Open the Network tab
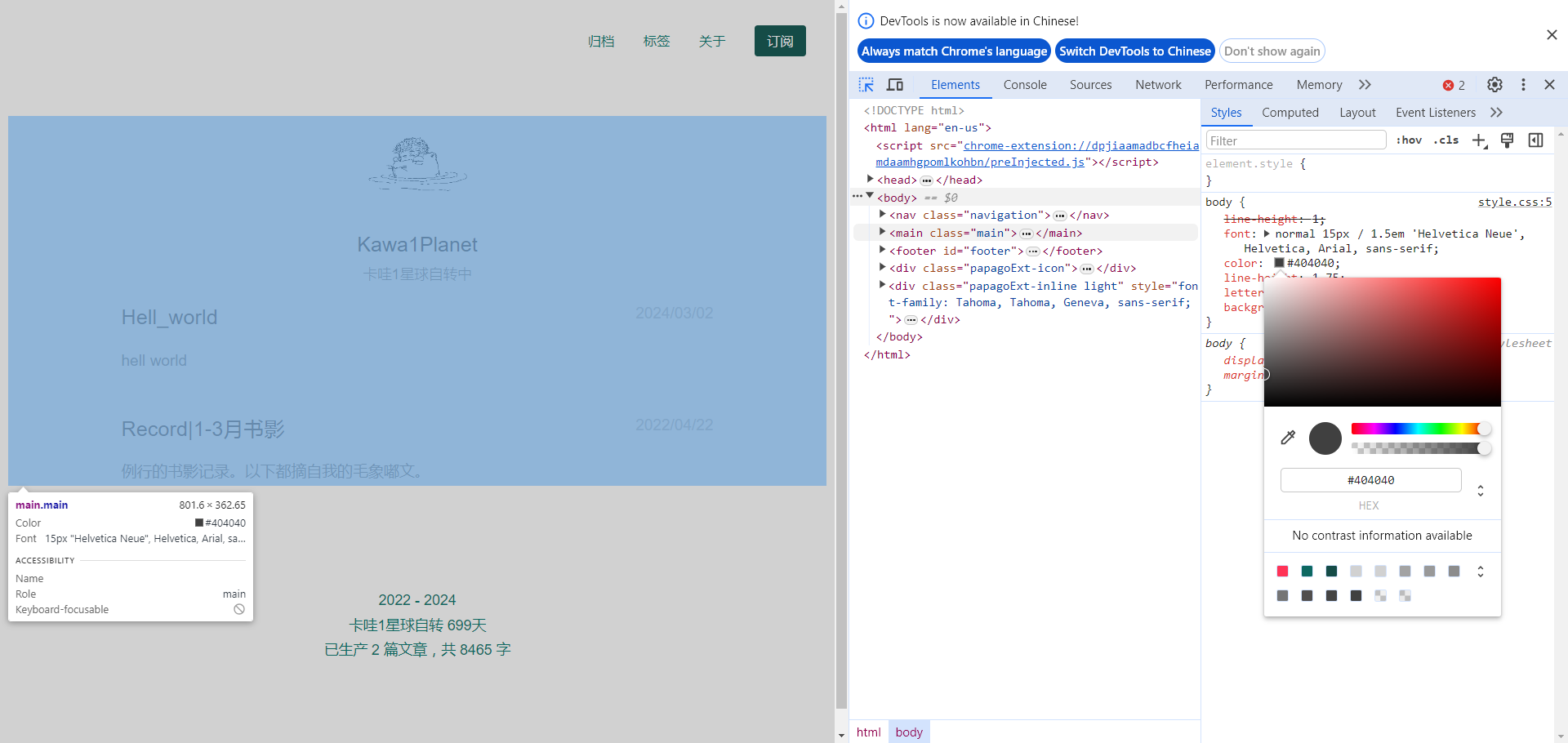 coord(1158,85)
